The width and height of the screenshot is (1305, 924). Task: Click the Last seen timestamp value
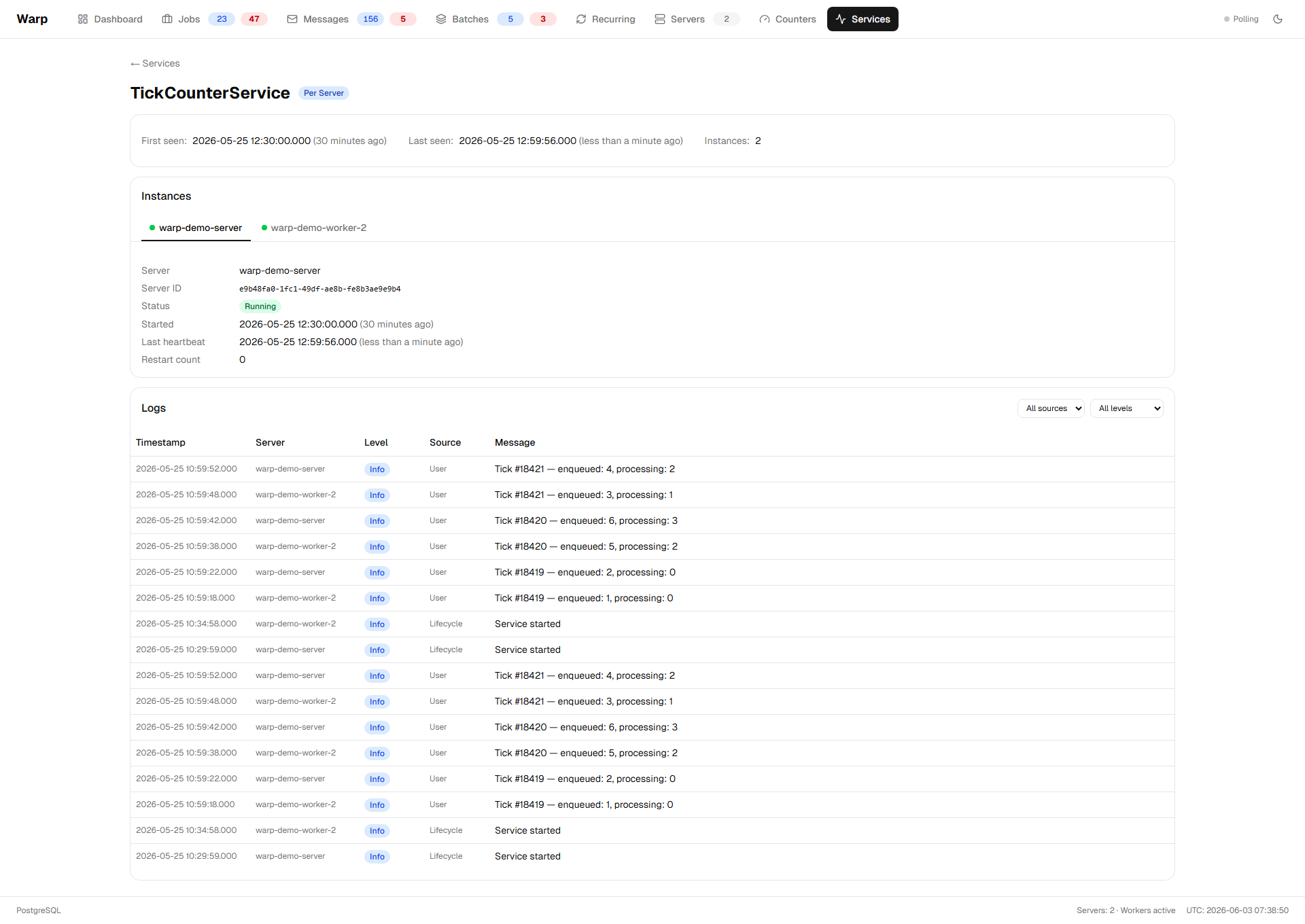517,141
